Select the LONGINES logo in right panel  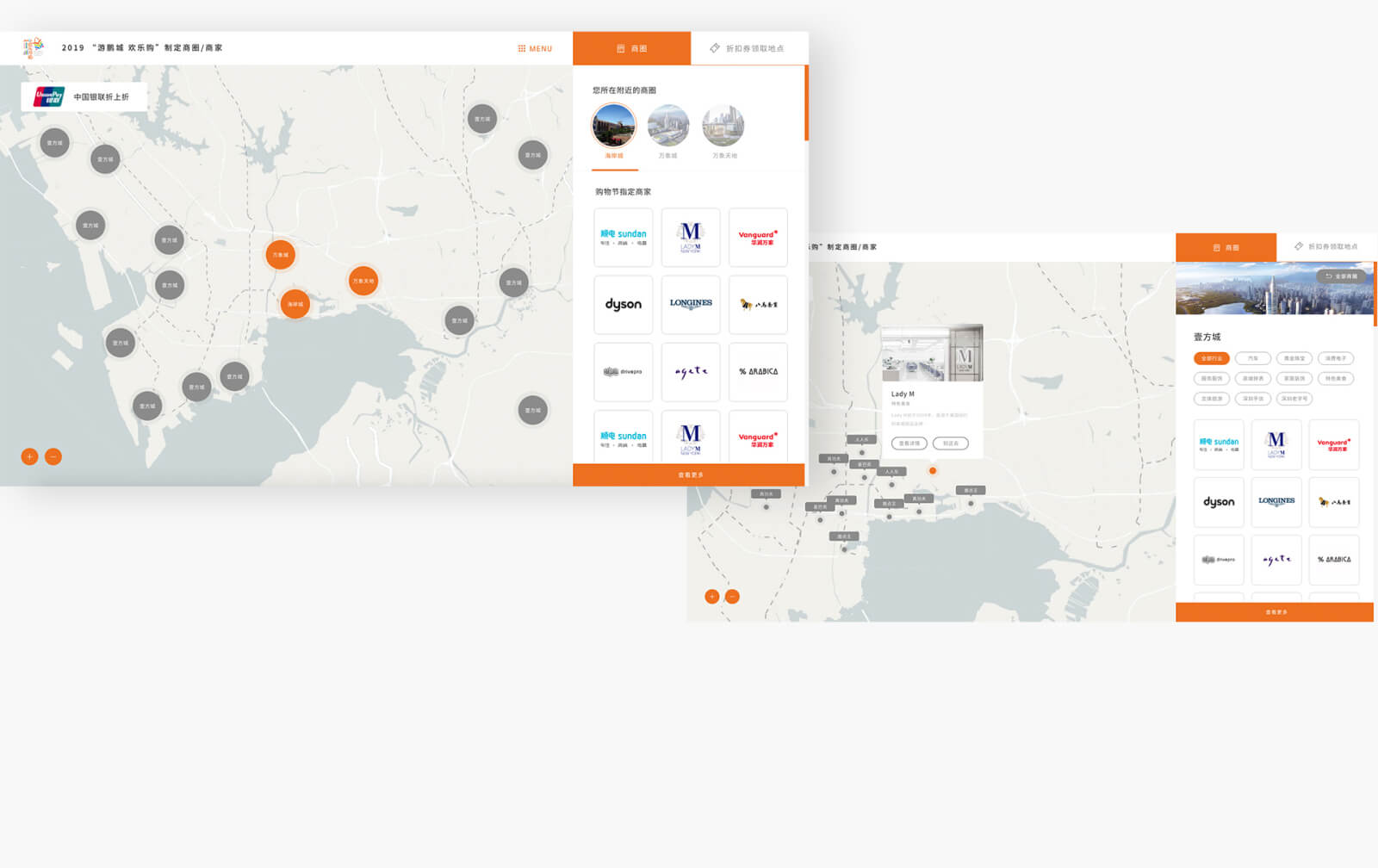click(x=1276, y=501)
